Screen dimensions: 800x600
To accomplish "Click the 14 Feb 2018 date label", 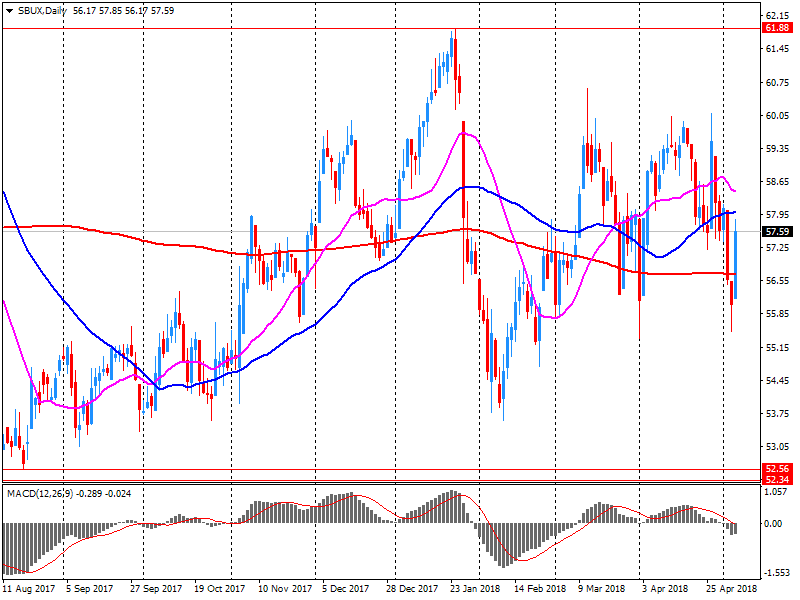I will (x=540, y=589).
